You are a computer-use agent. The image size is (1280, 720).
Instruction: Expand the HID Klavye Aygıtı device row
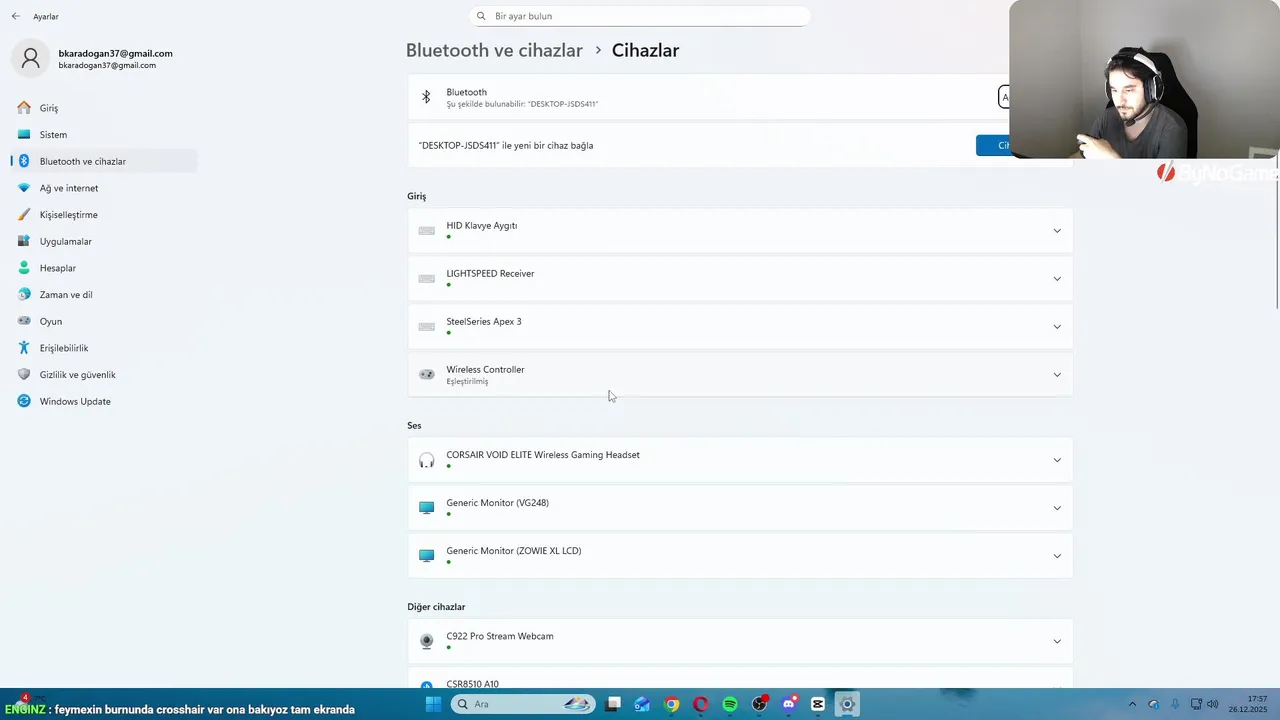(x=740, y=231)
